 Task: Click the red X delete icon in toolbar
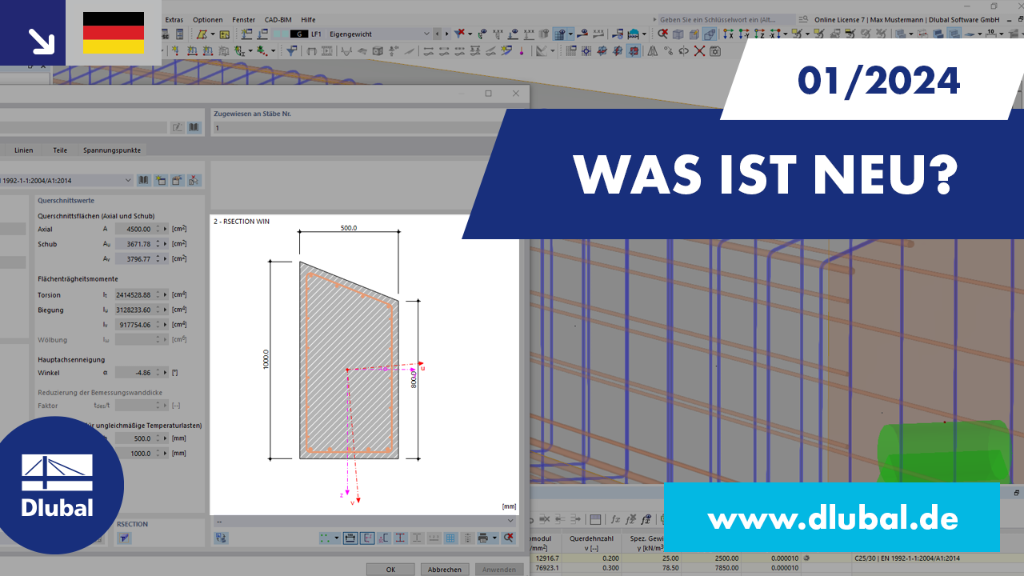point(699,51)
